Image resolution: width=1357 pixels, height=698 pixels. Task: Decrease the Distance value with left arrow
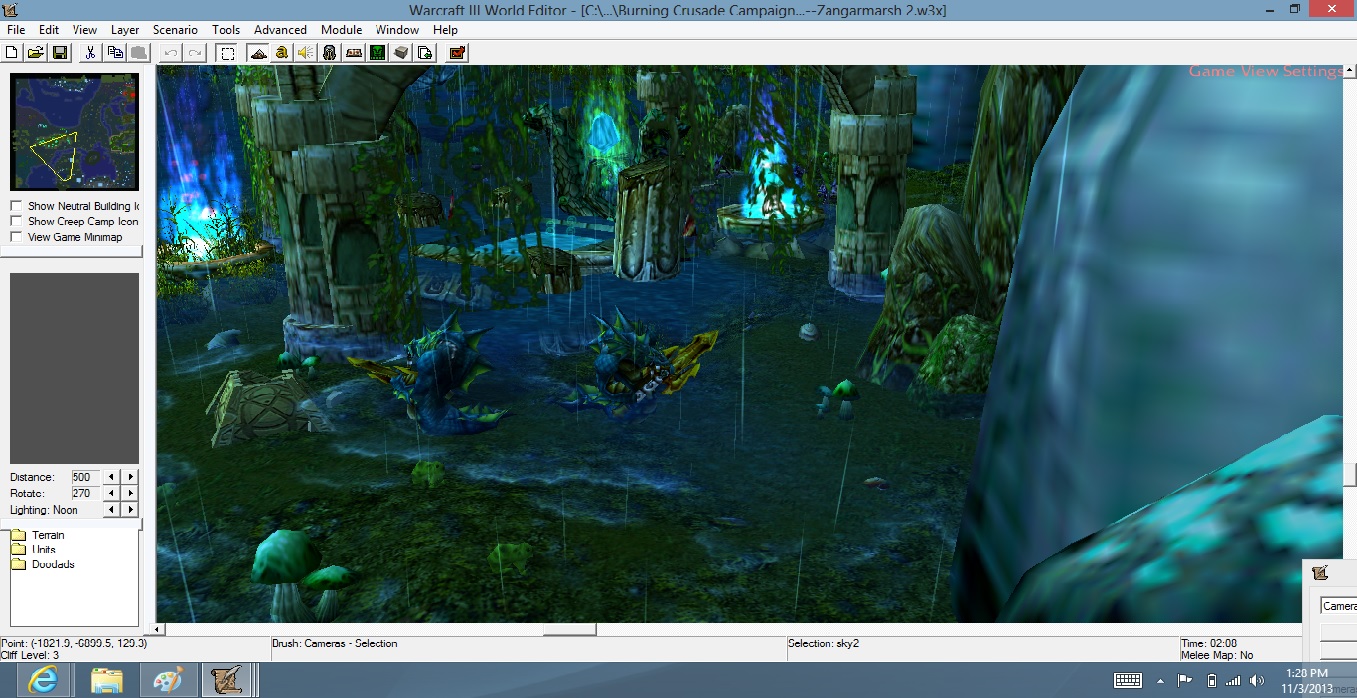pyautogui.click(x=111, y=477)
